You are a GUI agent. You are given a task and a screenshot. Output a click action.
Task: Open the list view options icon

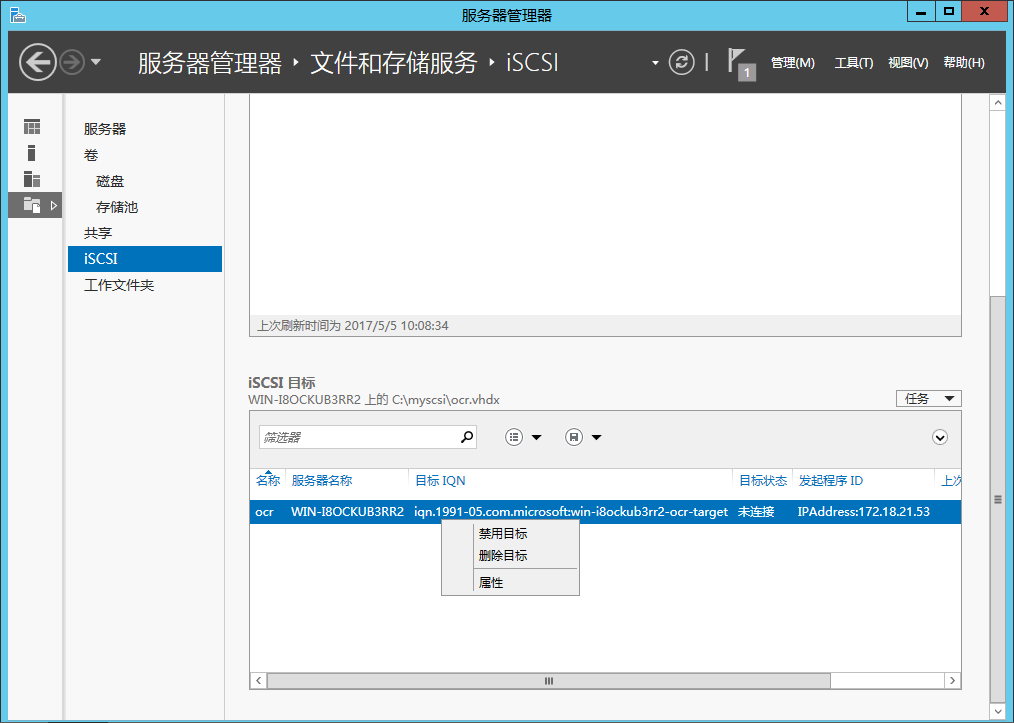pyautogui.click(x=513, y=437)
